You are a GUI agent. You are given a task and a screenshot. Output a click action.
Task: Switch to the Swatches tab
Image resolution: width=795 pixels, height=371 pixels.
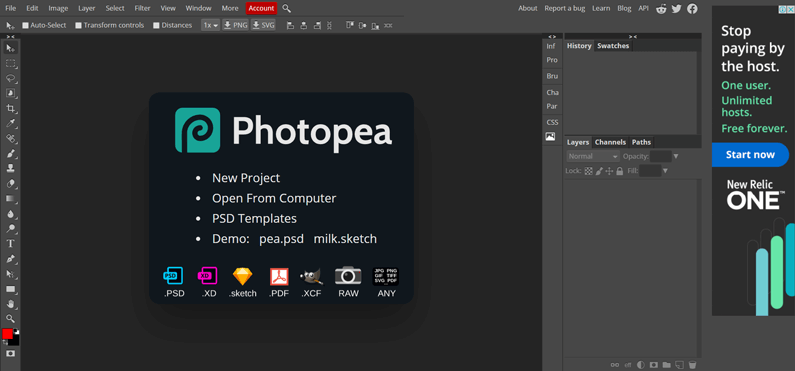click(x=613, y=46)
